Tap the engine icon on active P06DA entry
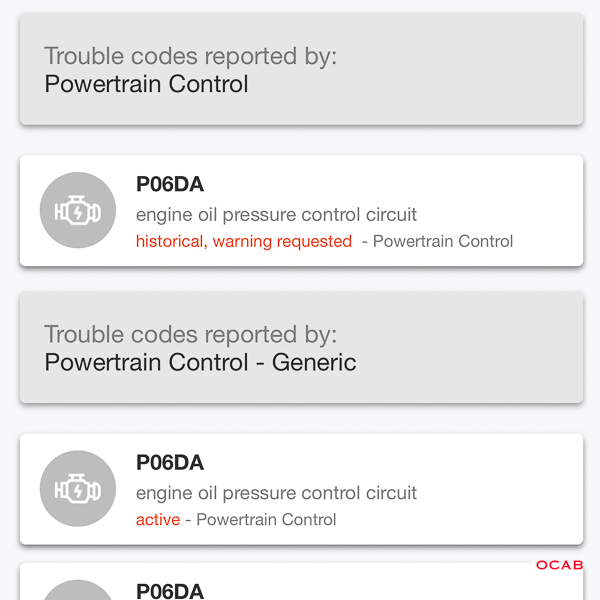This screenshot has width=600, height=600. click(78, 489)
